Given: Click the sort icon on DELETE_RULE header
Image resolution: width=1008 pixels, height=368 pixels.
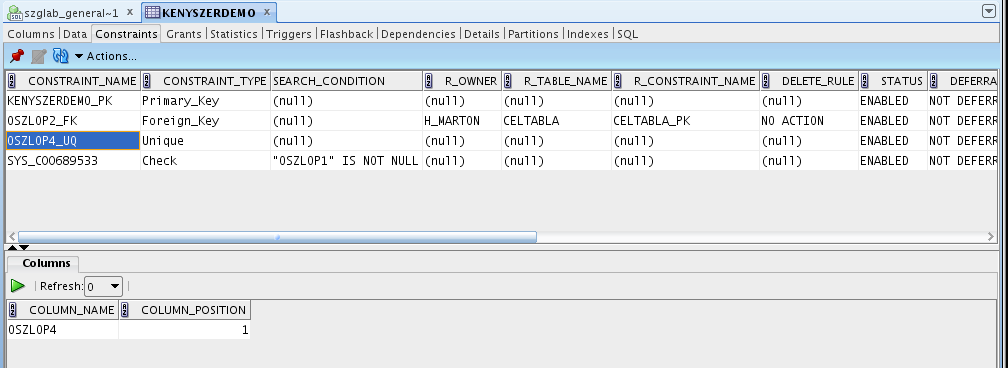Looking at the screenshot, I should click(x=767, y=81).
